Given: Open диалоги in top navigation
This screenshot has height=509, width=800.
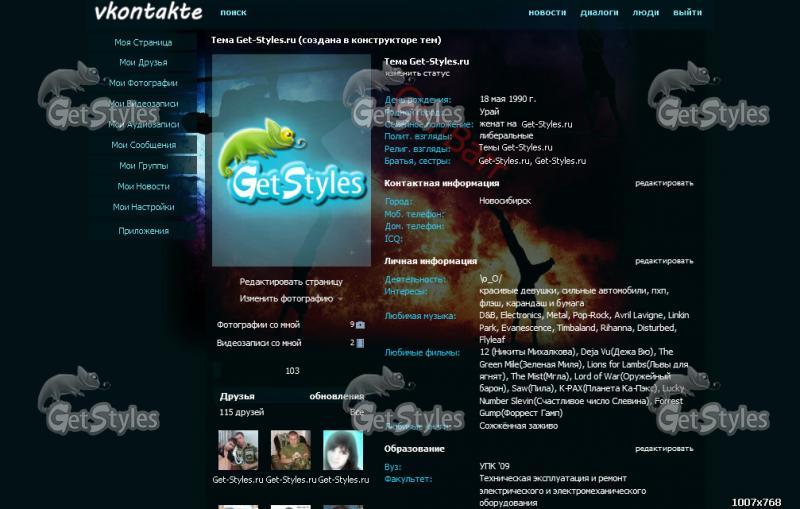Looking at the screenshot, I should [599, 13].
